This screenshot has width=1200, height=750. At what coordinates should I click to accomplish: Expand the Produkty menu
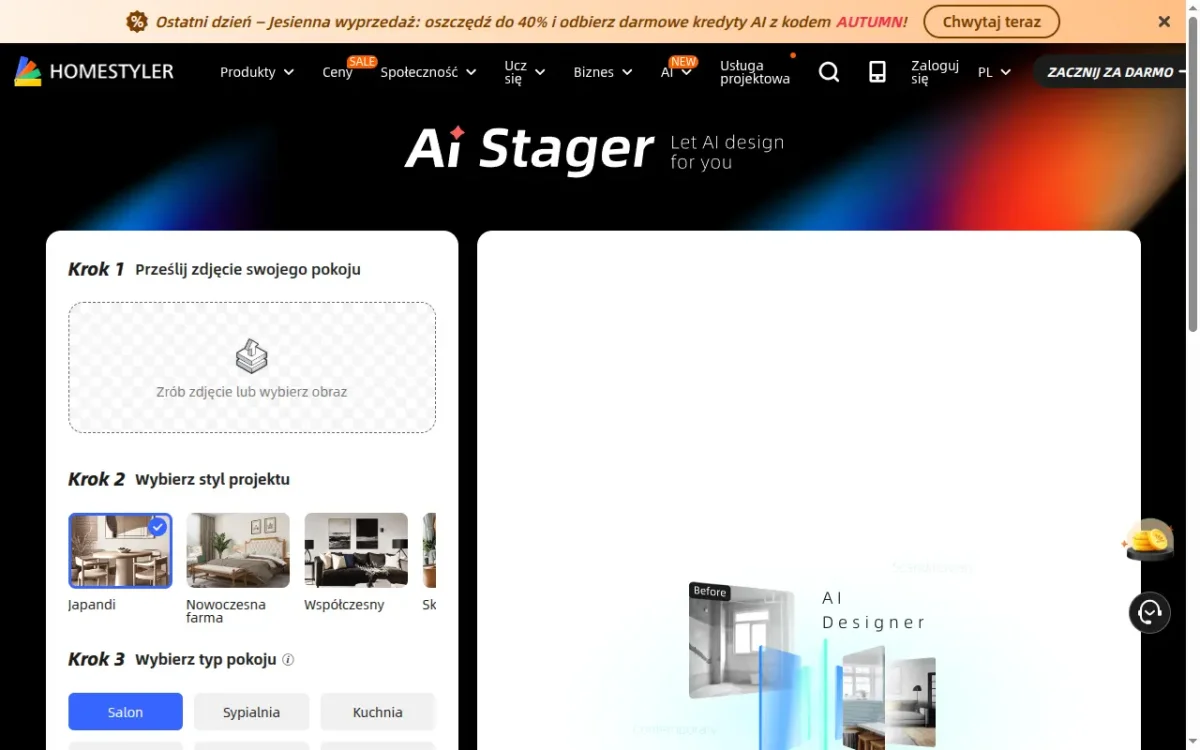[257, 72]
